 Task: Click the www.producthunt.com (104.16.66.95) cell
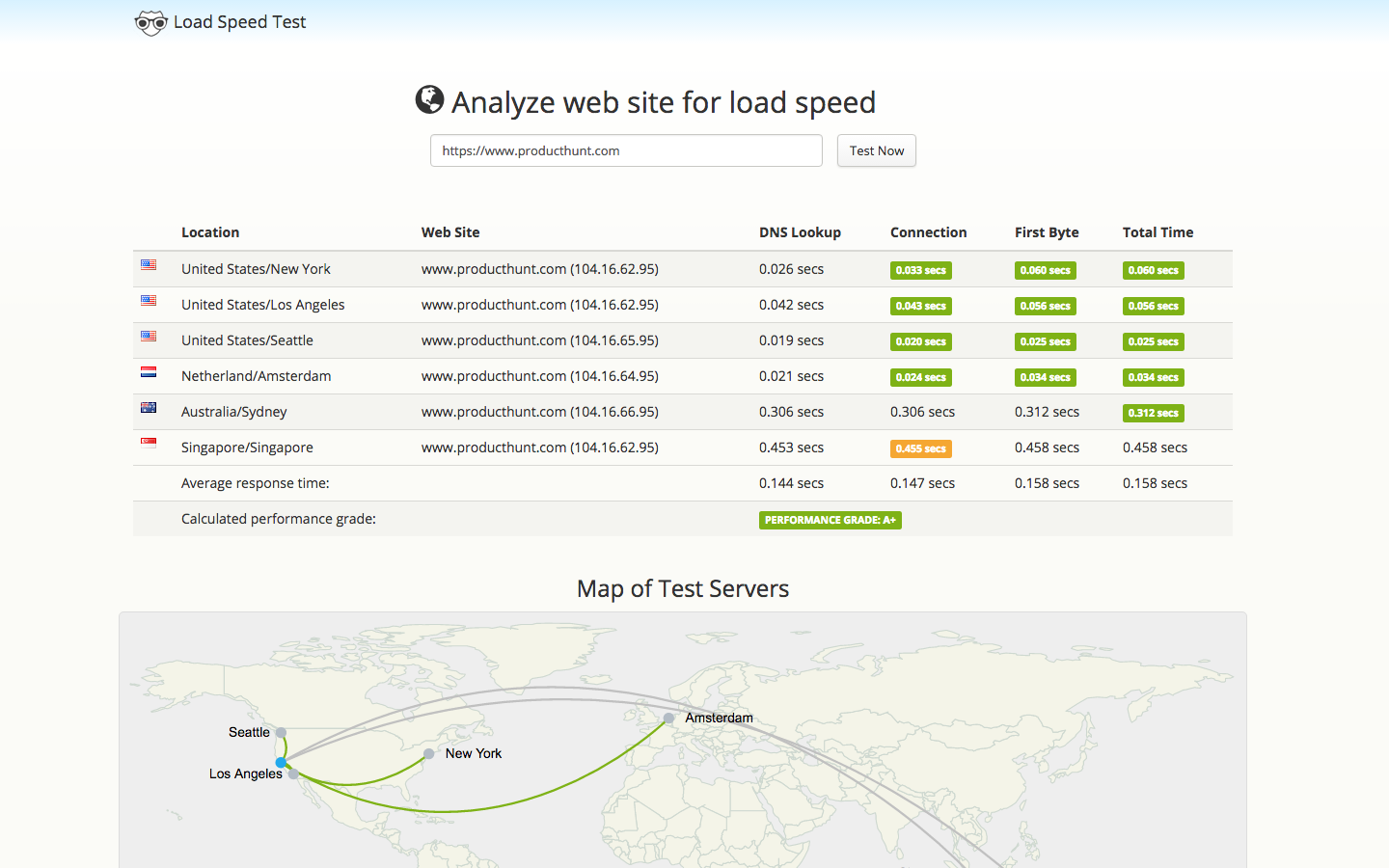click(x=540, y=412)
